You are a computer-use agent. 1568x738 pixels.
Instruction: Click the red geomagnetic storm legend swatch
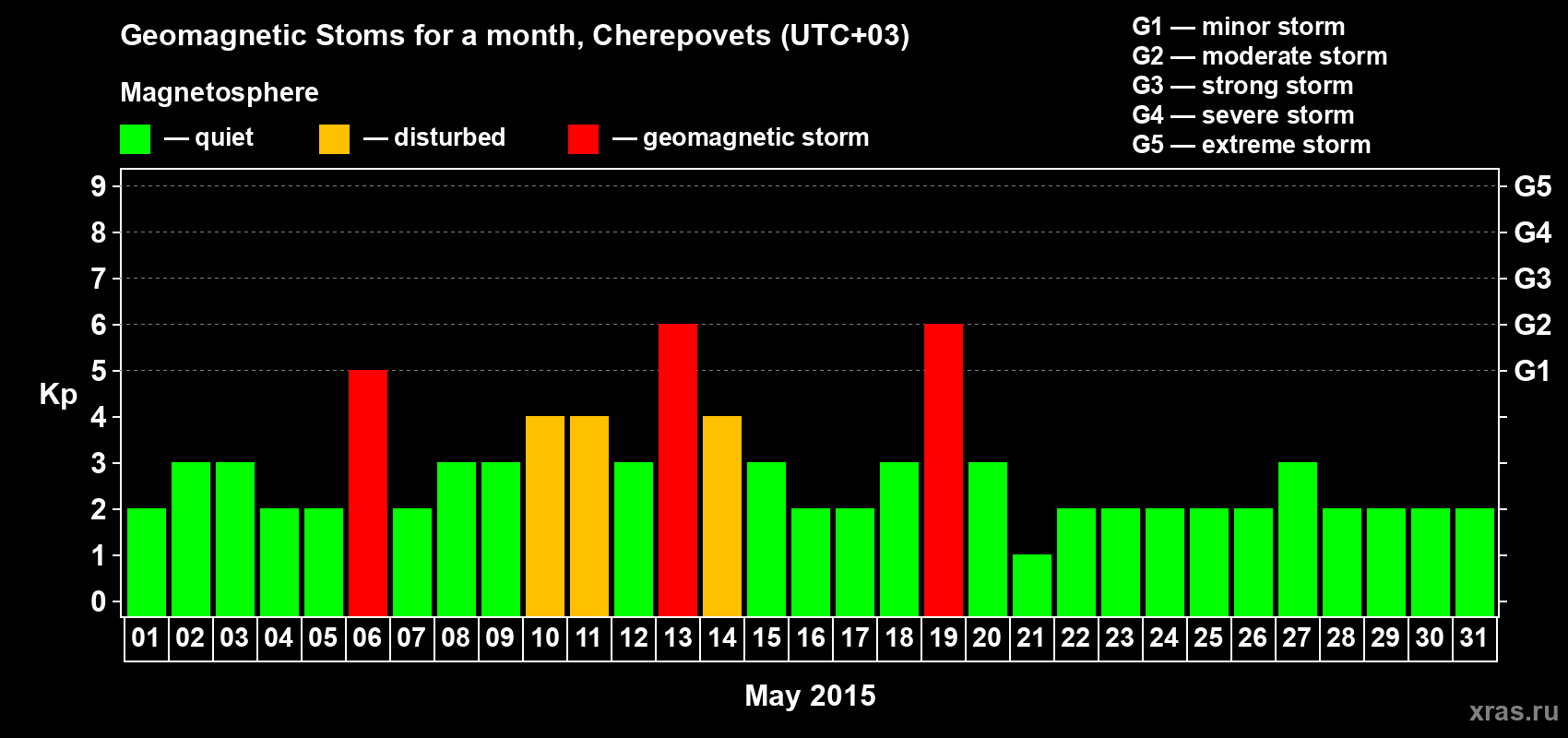583,139
